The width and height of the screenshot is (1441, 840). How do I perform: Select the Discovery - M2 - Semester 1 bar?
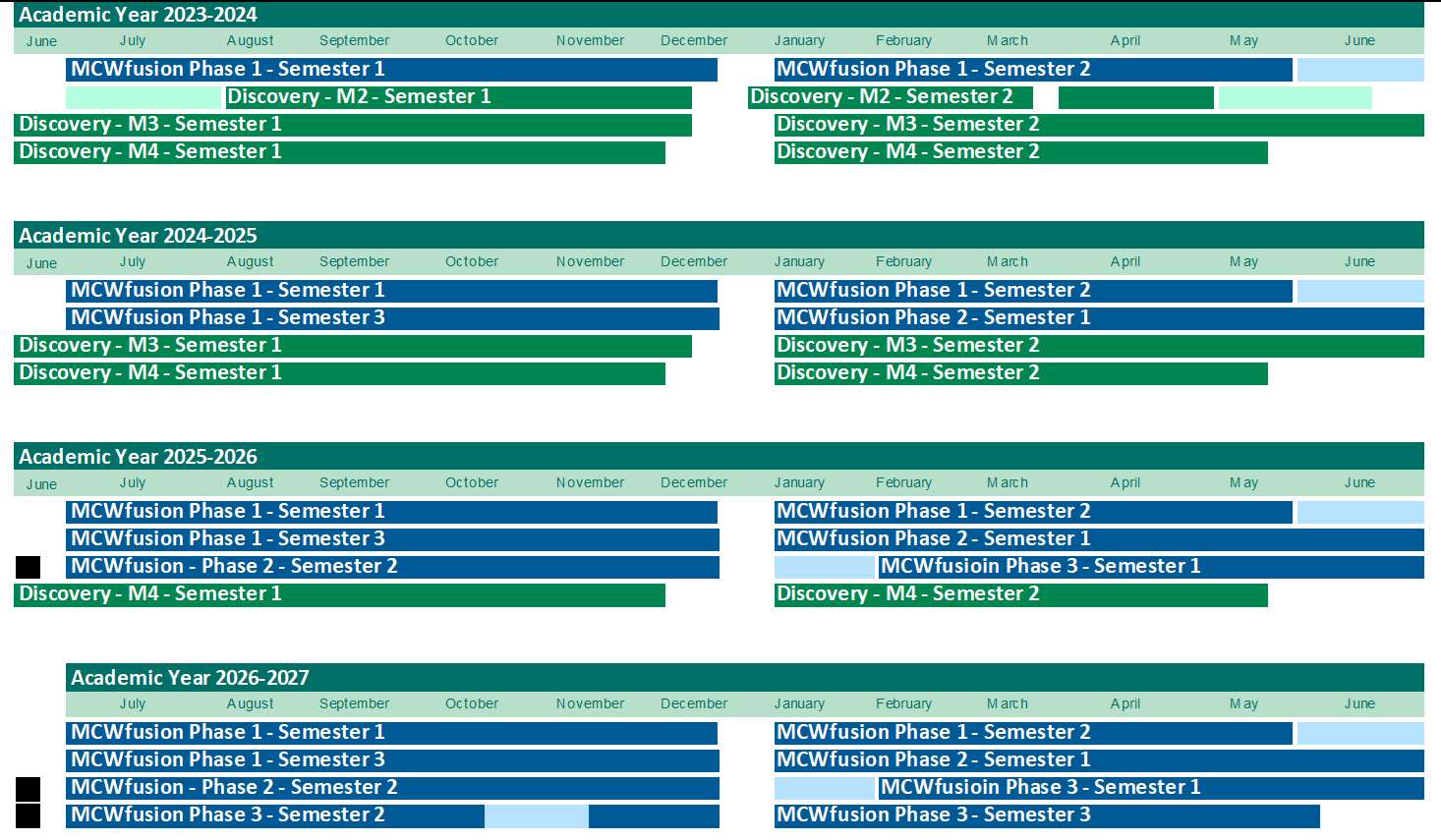point(458,97)
